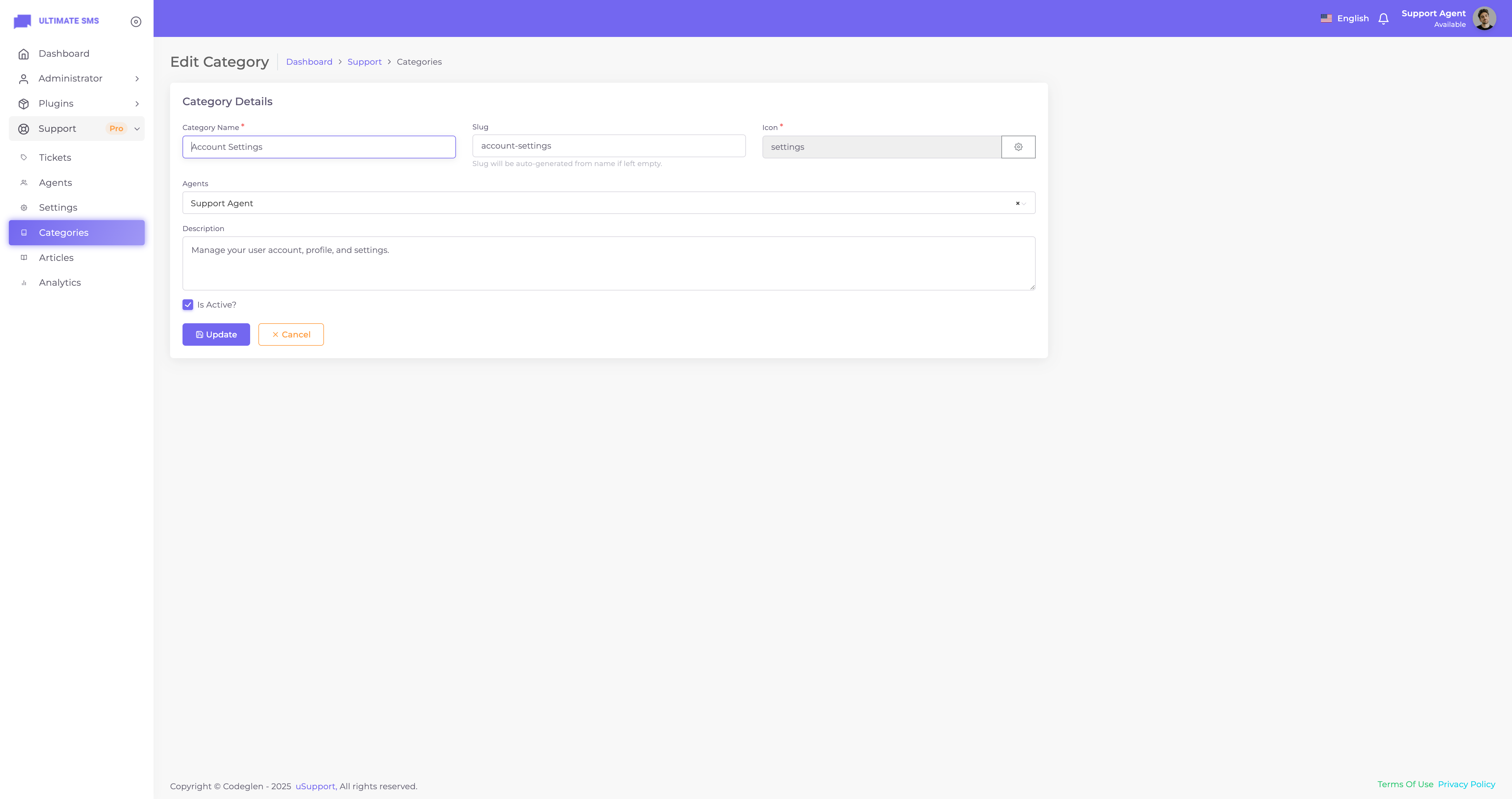Expand the Plugins submenu chevron

point(137,104)
